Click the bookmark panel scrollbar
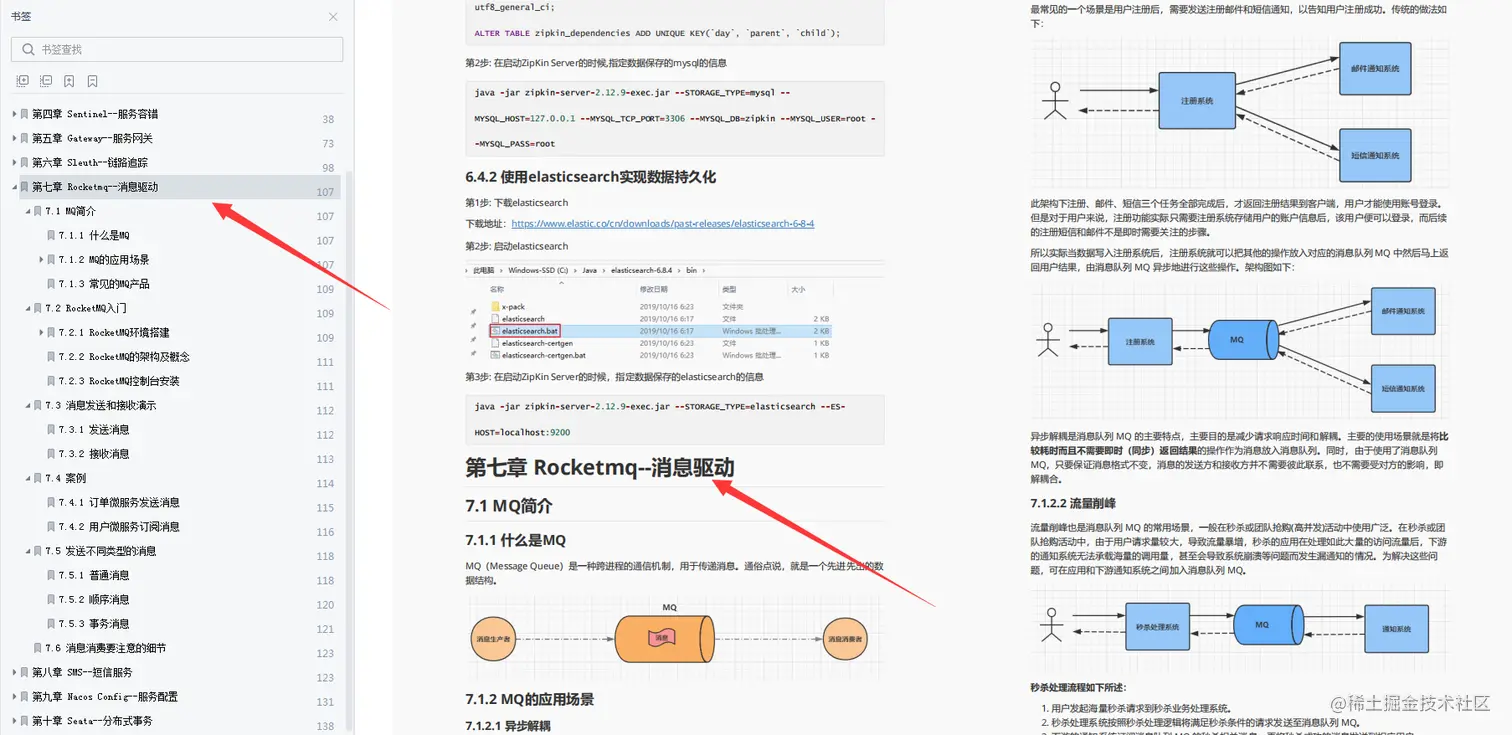 (349, 400)
